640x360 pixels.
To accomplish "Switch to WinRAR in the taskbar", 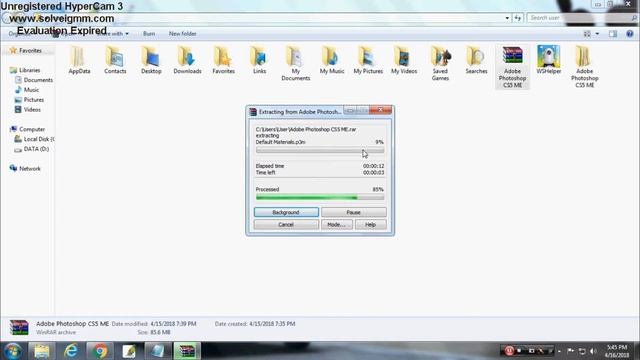I will 187,351.
